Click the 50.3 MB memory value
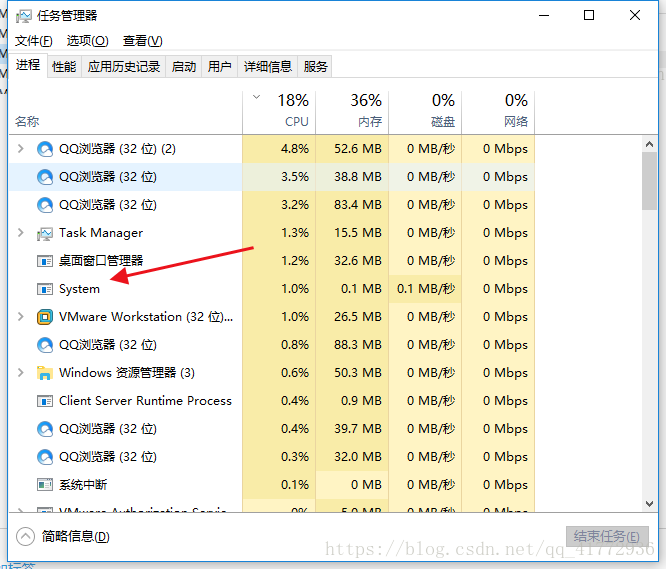Viewport: 666px width, 569px height. click(358, 373)
